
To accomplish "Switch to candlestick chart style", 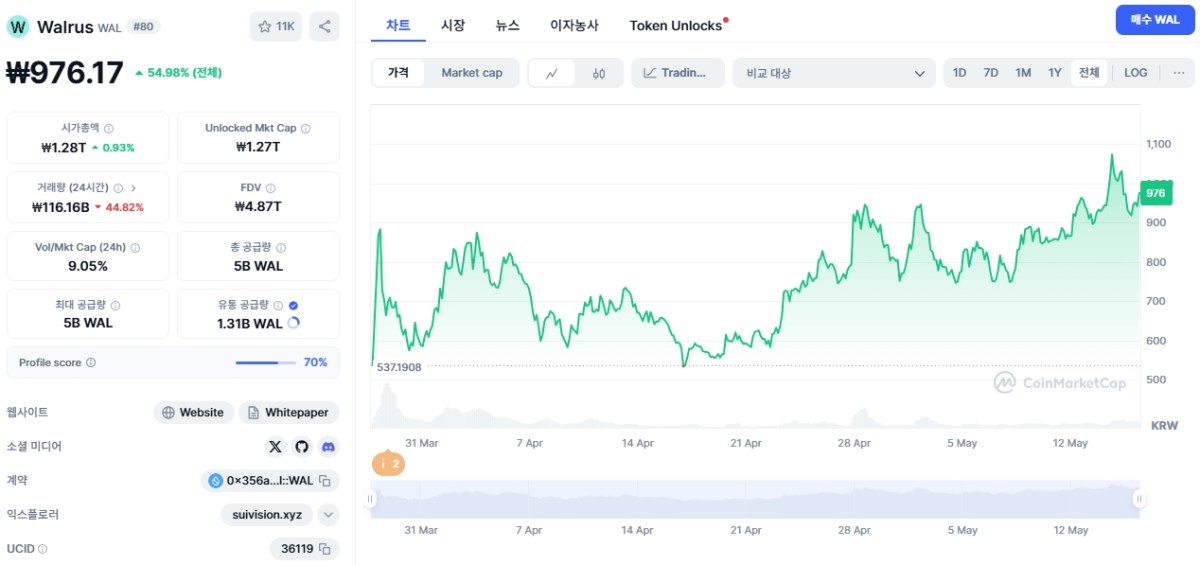I will coord(599,73).
